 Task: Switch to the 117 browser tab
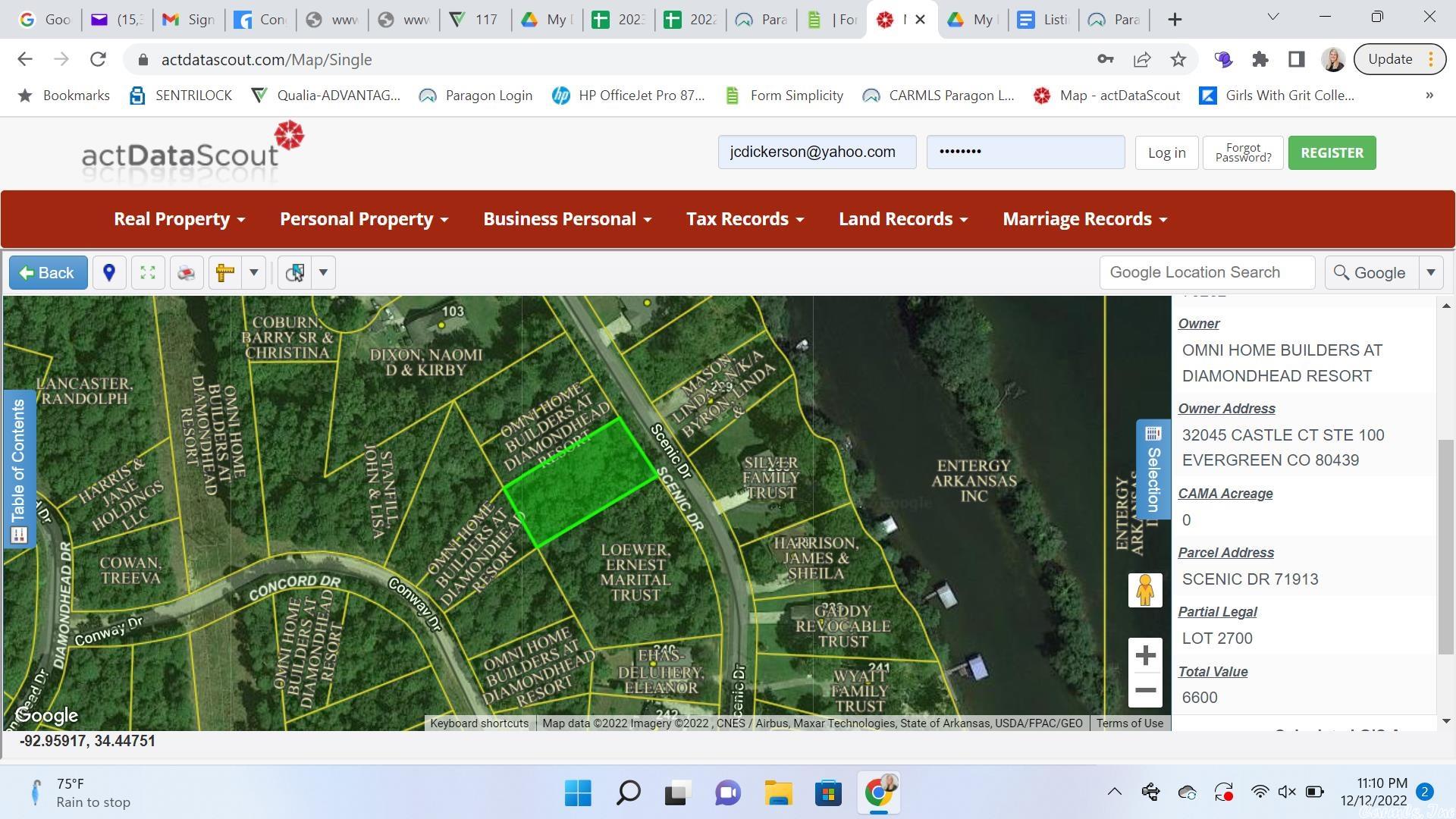[474, 20]
